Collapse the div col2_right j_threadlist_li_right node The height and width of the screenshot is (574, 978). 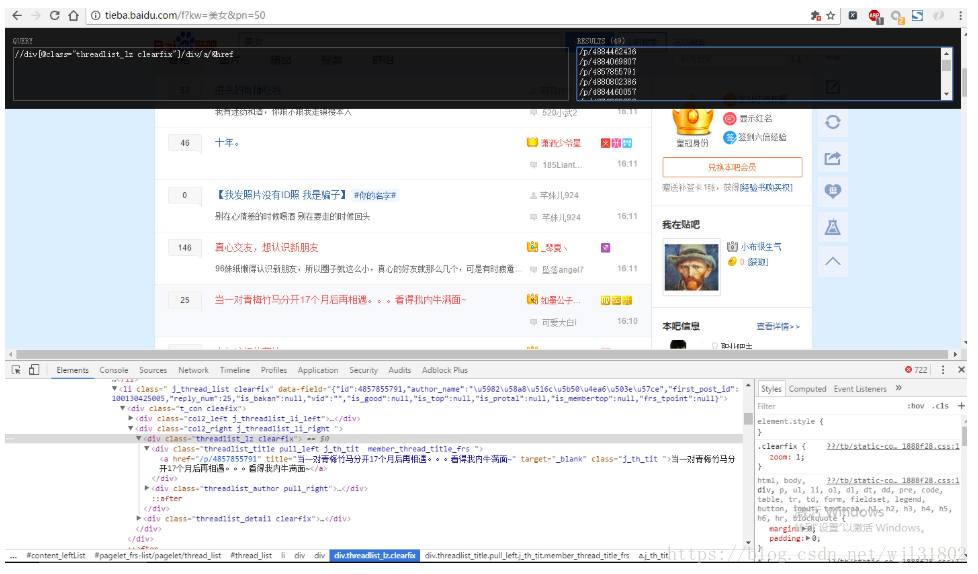coord(131,429)
